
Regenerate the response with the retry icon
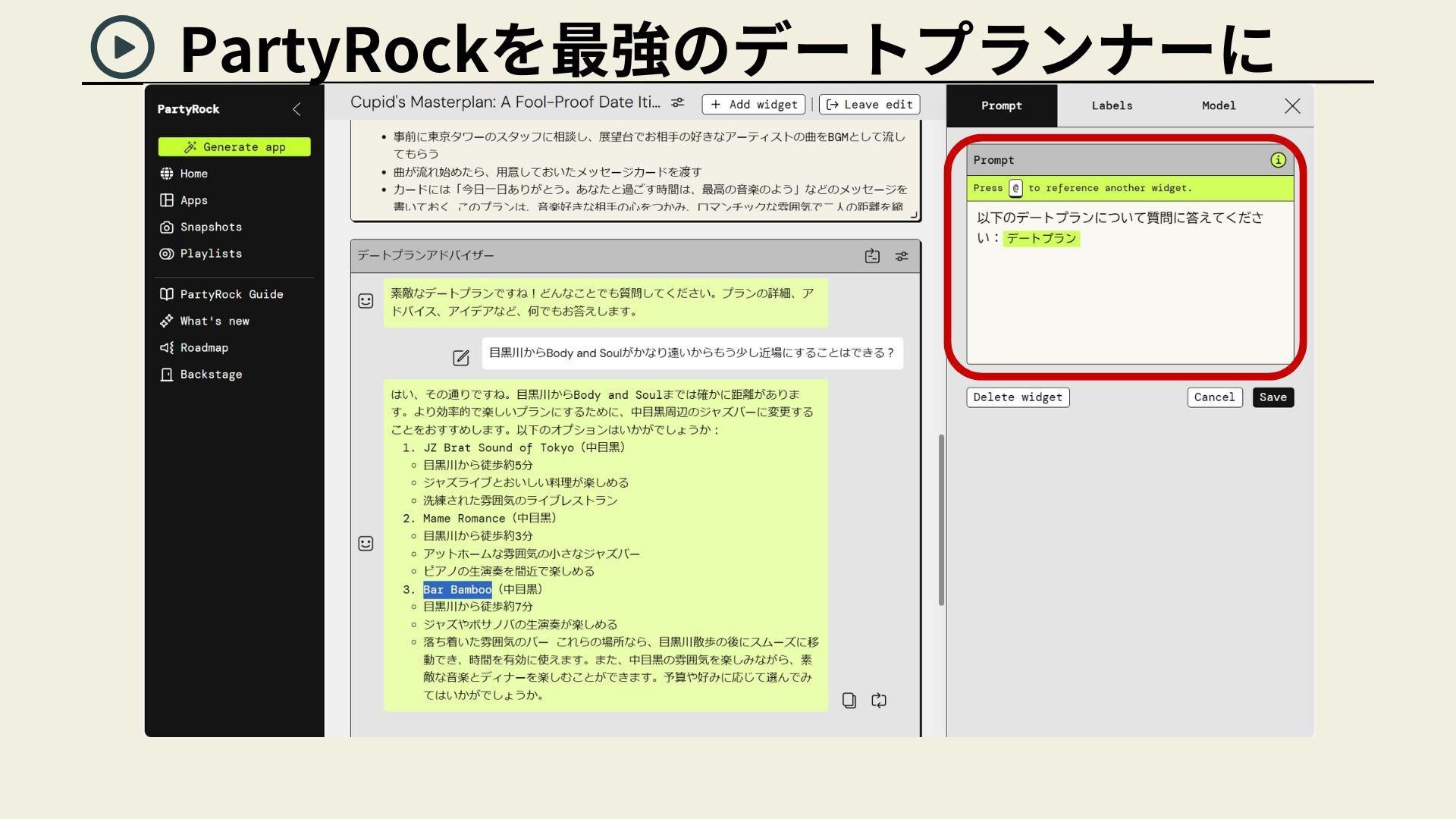pos(878,701)
